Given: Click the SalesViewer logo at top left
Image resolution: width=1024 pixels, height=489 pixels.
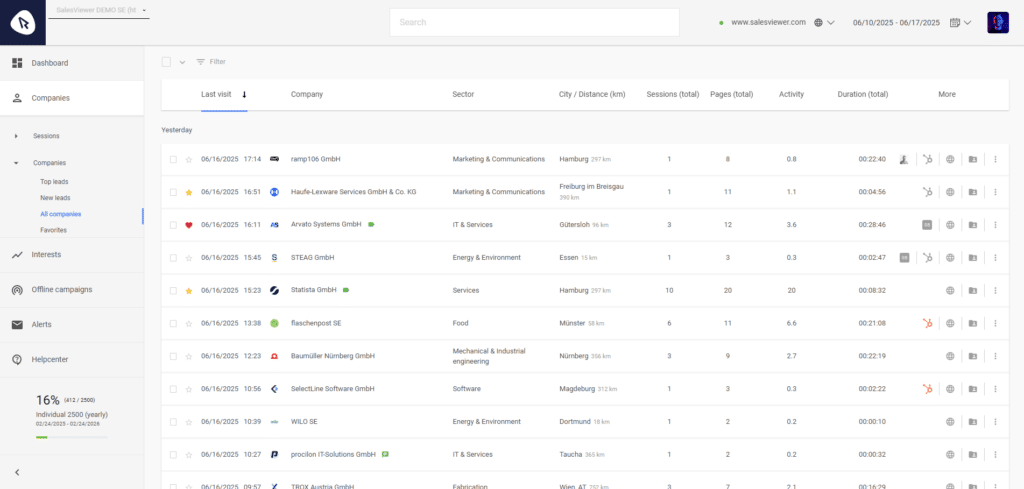Looking at the screenshot, I should point(23,23).
